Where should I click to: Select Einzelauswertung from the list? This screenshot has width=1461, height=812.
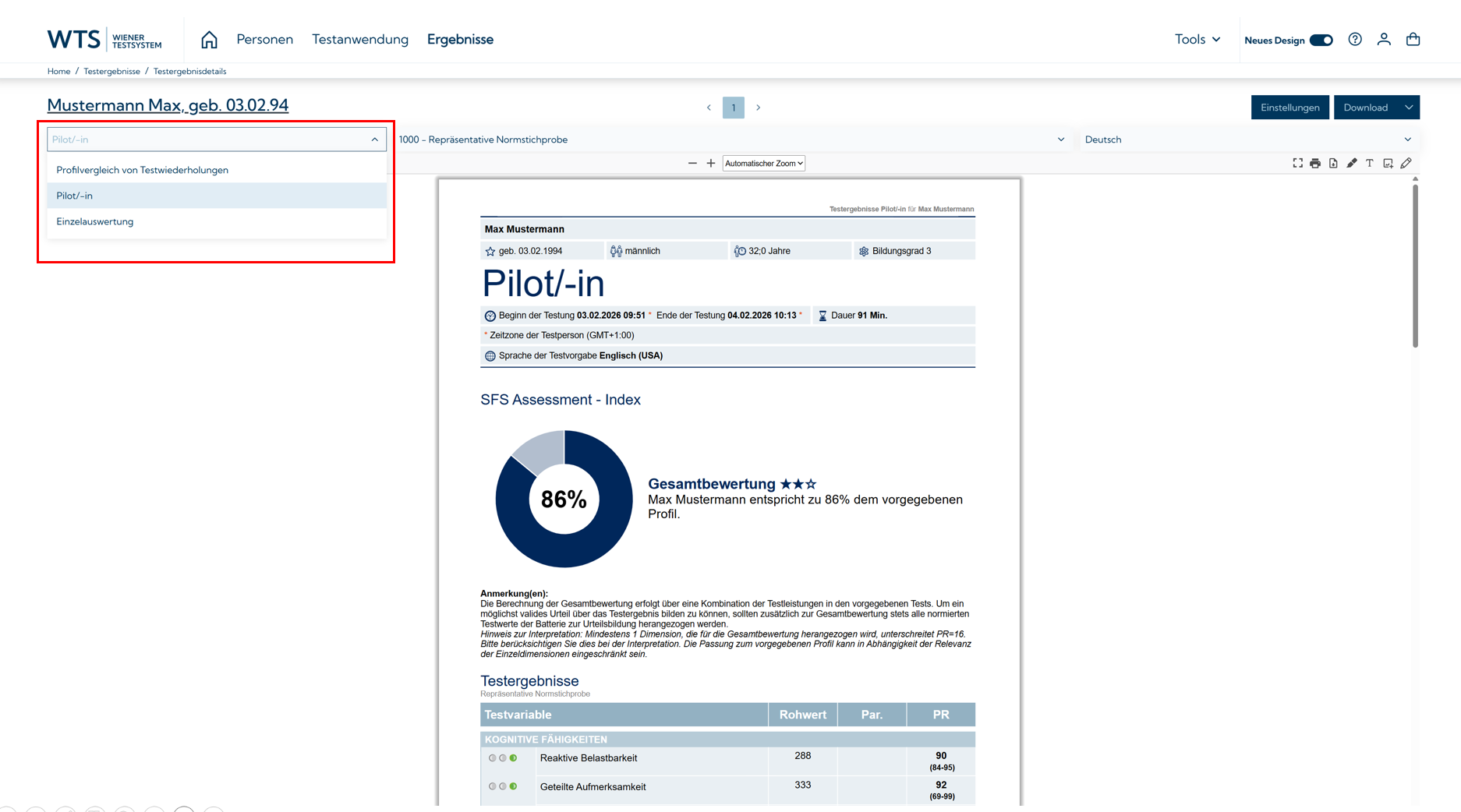pos(95,222)
